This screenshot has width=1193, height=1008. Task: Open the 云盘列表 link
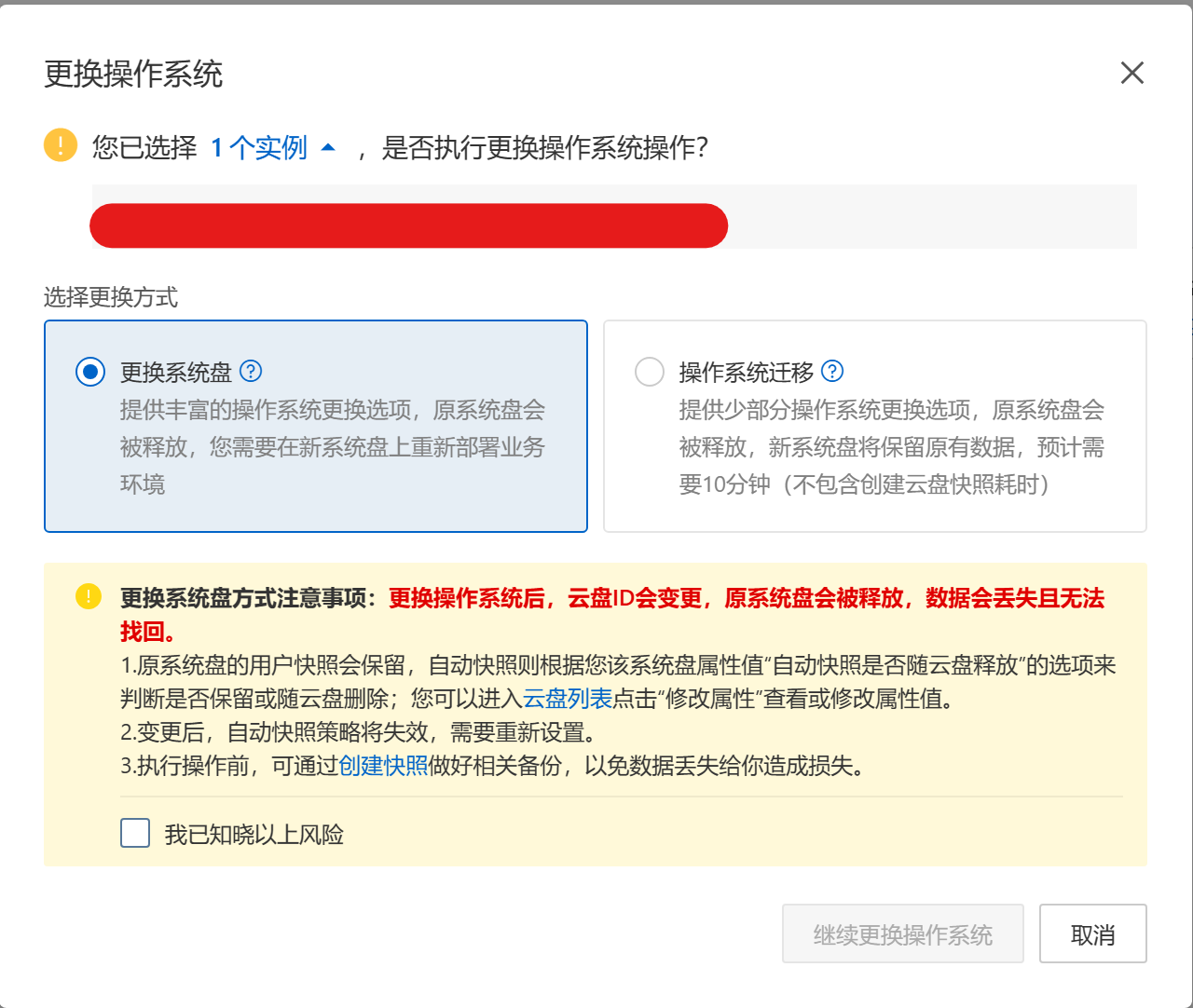click(568, 699)
